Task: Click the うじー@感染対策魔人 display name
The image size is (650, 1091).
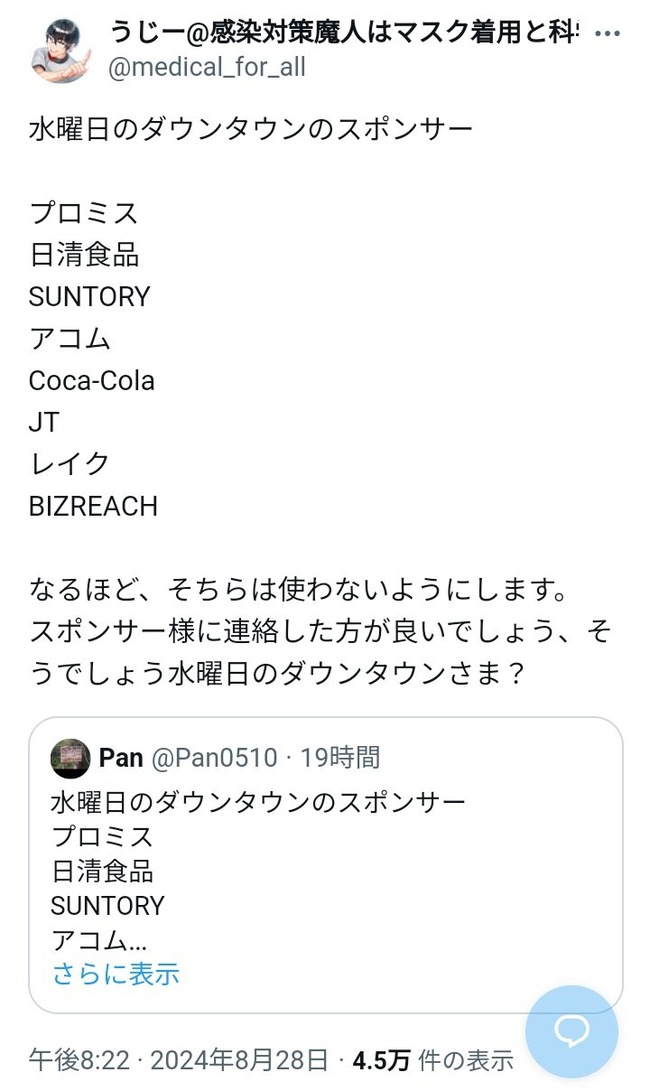Action: click(x=340, y=32)
